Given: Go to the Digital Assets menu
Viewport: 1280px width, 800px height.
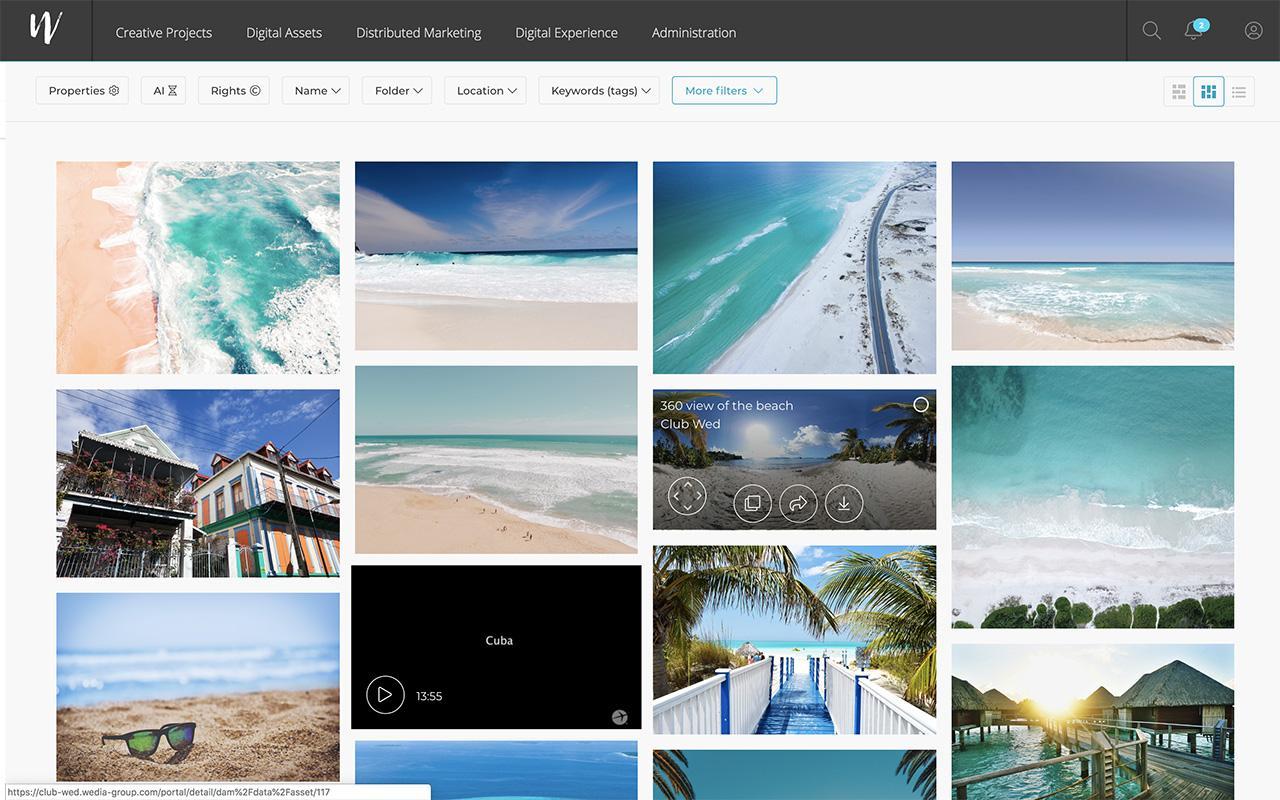Looking at the screenshot, I should tap(284, 31).
